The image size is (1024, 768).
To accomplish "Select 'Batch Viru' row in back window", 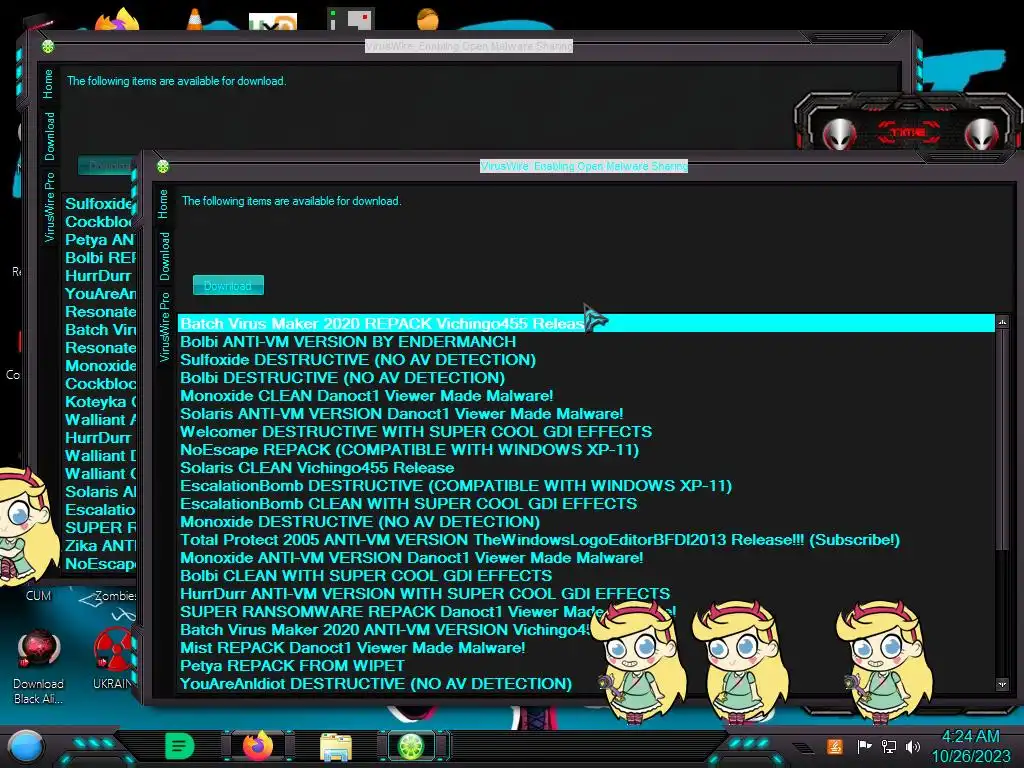I will pyautogui.click(x=99, y=330).
